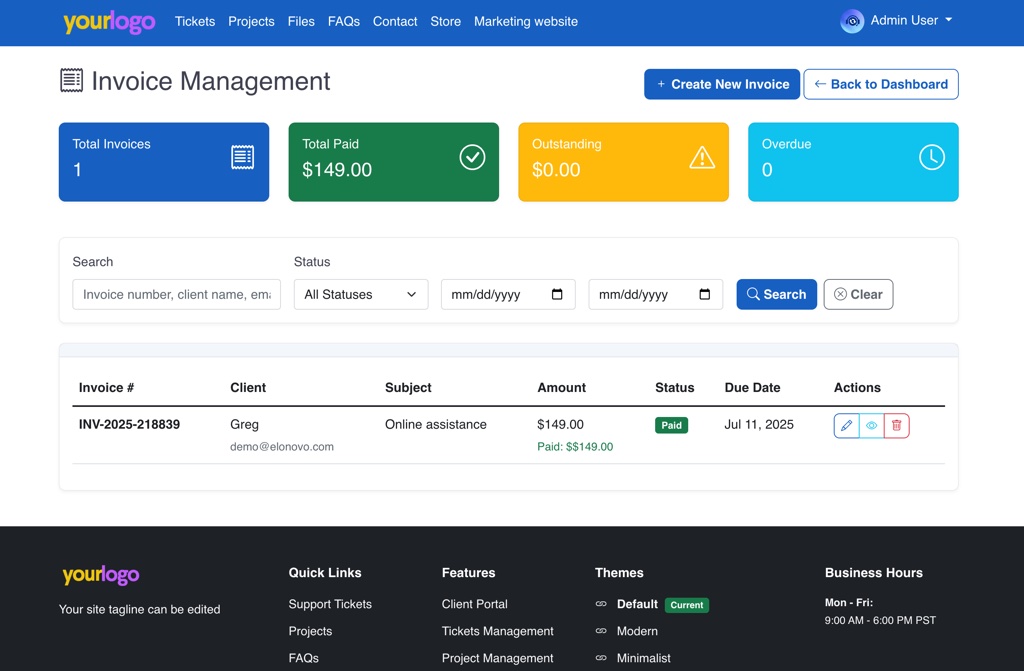The image size is (1024, 671).
Task: Open the Tickets menu item
Action: (195, 21)
